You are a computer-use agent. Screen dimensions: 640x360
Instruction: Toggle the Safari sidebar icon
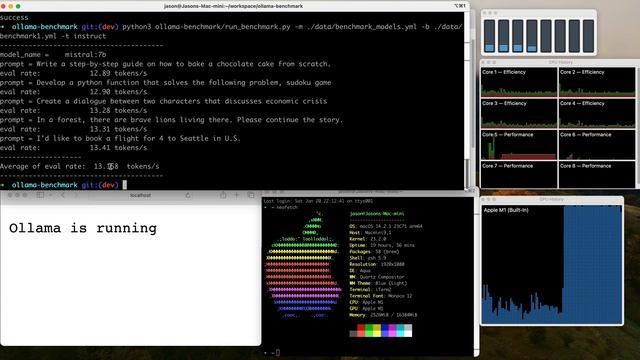coord(40,195)
